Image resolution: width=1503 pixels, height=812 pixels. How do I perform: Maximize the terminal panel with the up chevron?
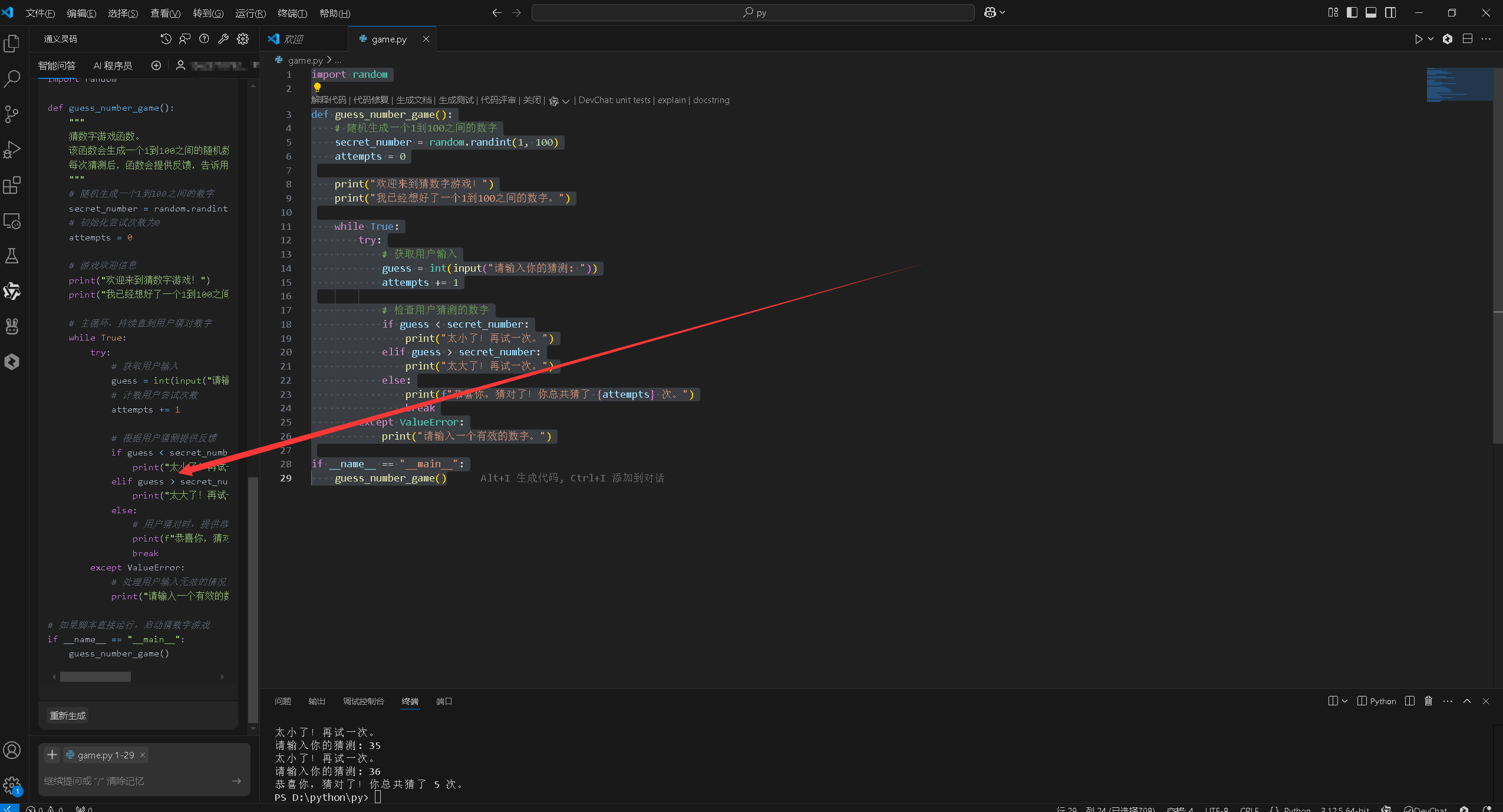pos(1467,701)
